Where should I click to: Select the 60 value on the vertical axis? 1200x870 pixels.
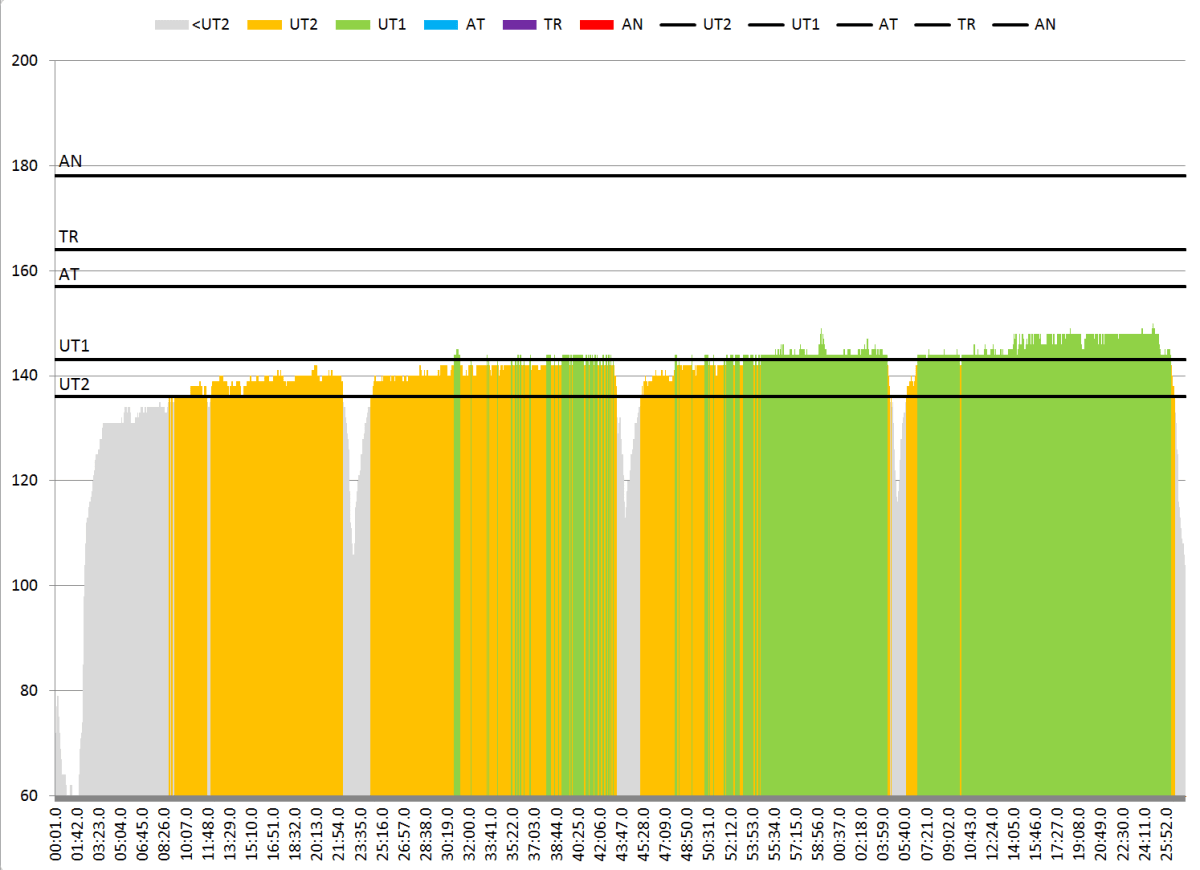pyautogui.click(x=28, y=796)
